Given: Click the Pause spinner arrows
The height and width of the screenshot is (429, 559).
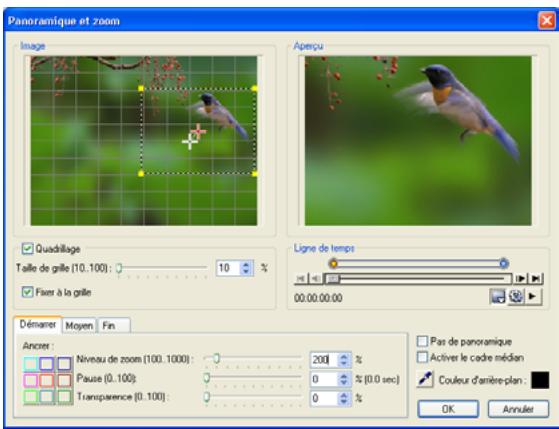Looking at the screenshot, I should (344, 379).
